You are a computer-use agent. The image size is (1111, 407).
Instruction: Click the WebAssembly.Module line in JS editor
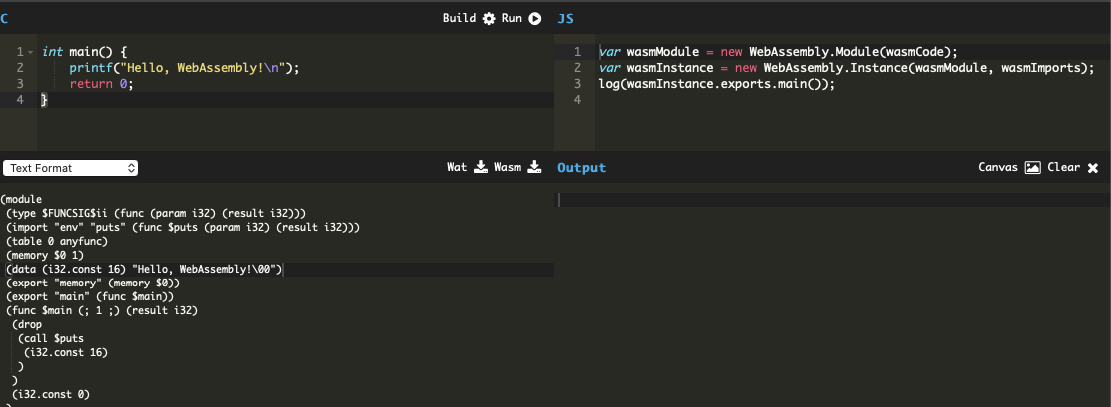click(778, 52)
